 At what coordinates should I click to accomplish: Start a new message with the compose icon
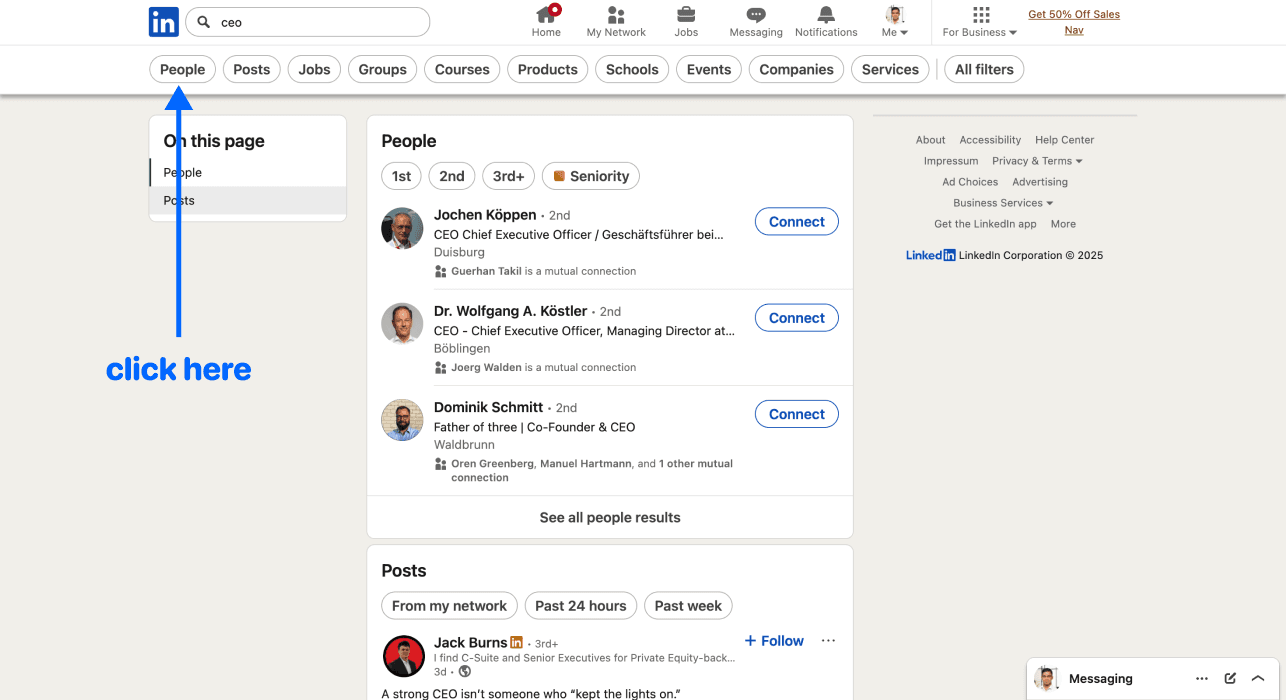pos(1230,678)
